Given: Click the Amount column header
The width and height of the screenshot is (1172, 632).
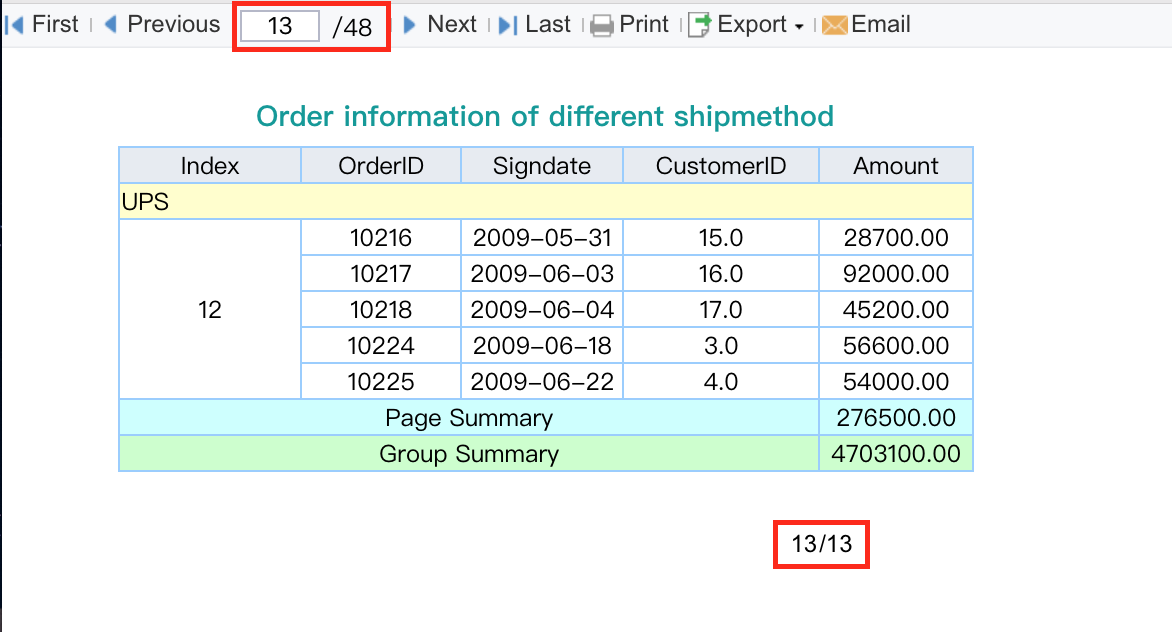Looking at the screenshot, I should (x=896, y=165).
